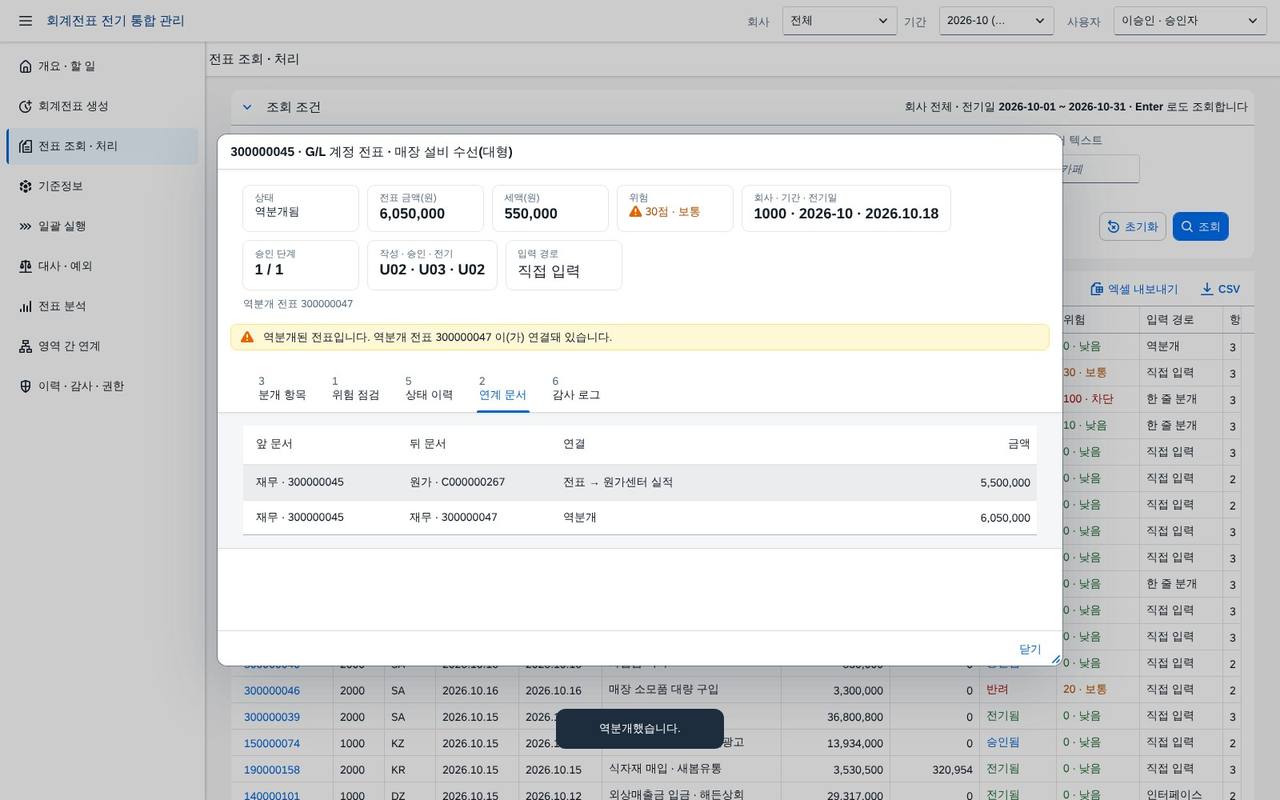Screen dimensions: 1280x800
Task: Switch to the 위험 점검 tab
Action: tap(355, 389)
